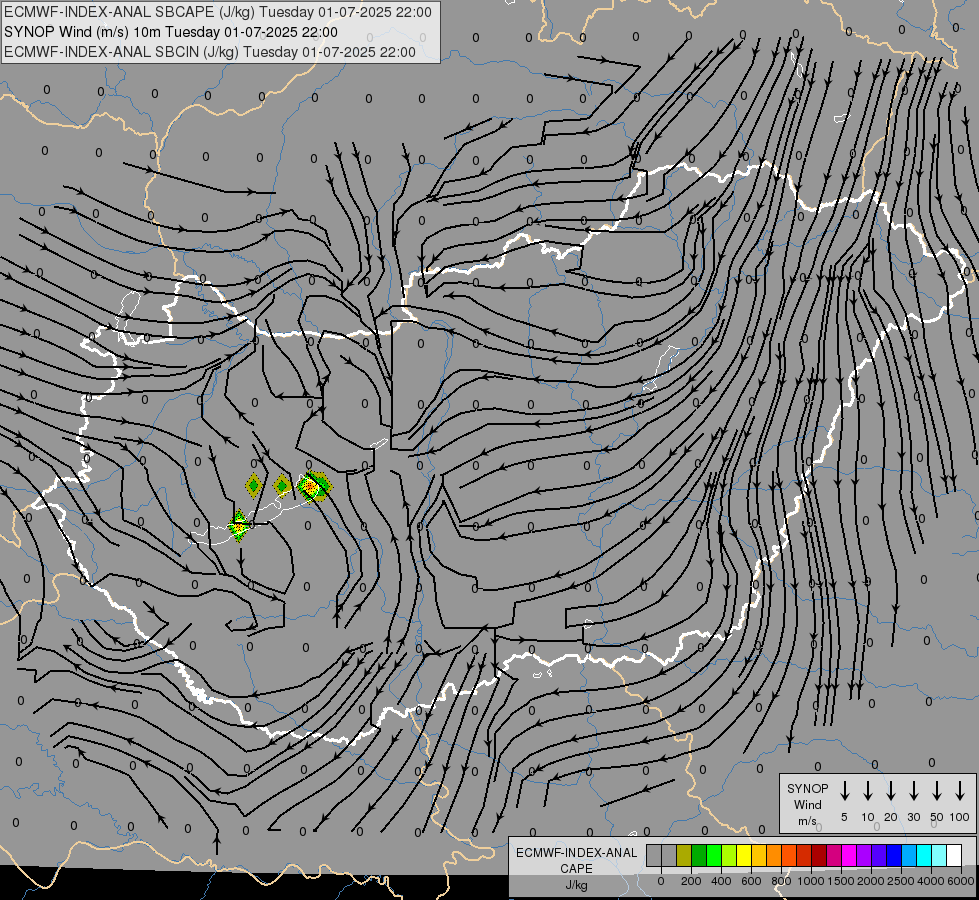Select the bright magenta swatch right of 1500

[x=849, y=856]
